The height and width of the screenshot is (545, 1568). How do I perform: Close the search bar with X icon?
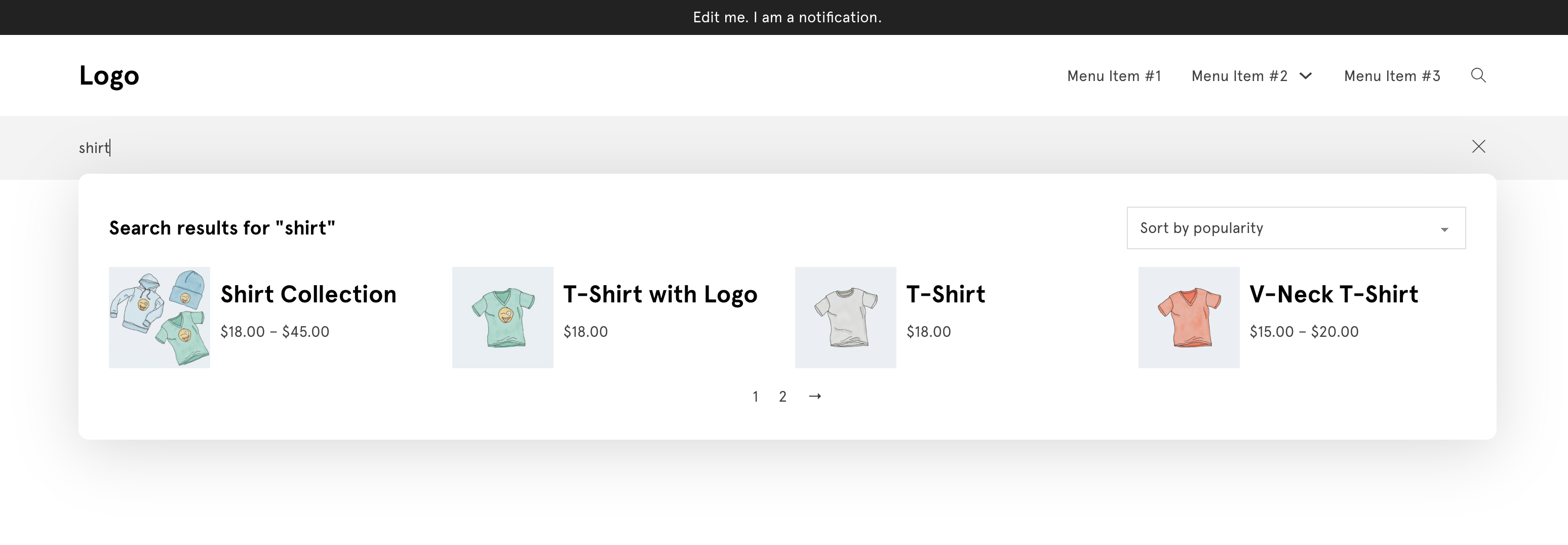point(1478,147)
